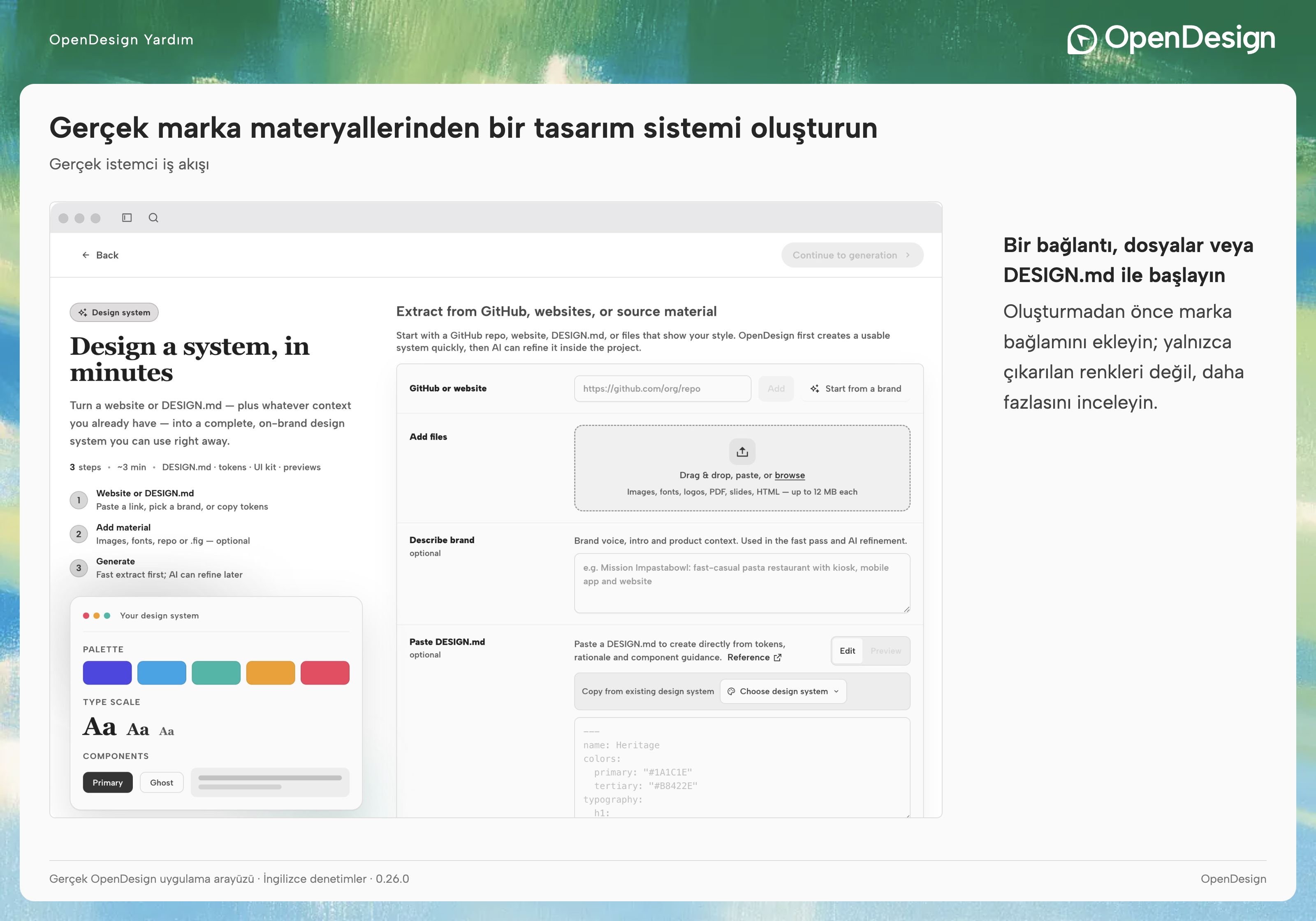The height and width of the screenshot is (921, 1316).
Task: Click into the DESIGN.md code editor
Action: [741, 768]
